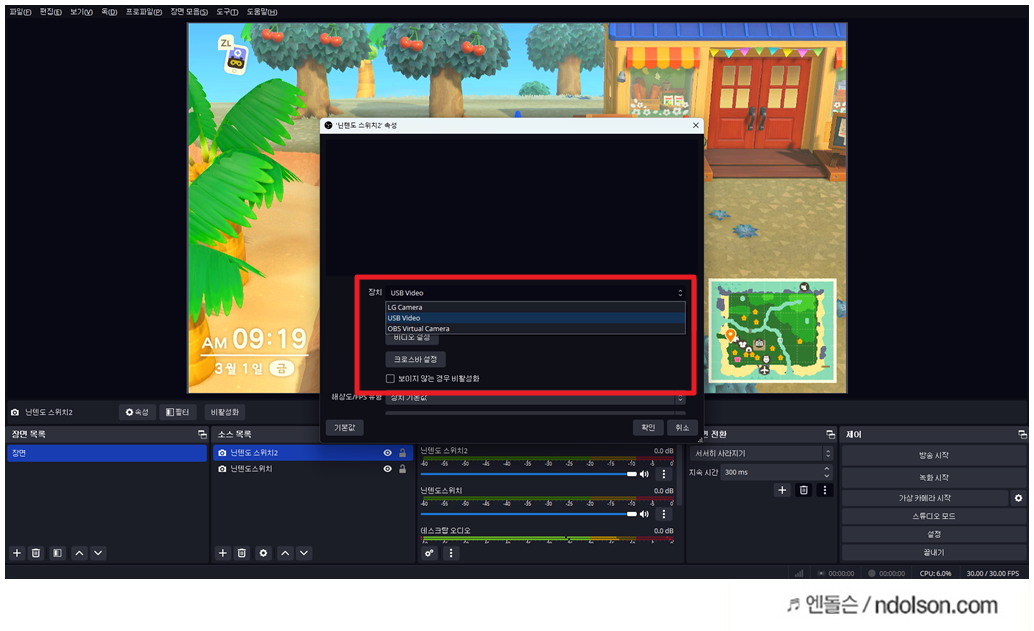The image size is (1034, 631).
Task: Click 방송 시작 to start streaming
Action: click(934, 456)
